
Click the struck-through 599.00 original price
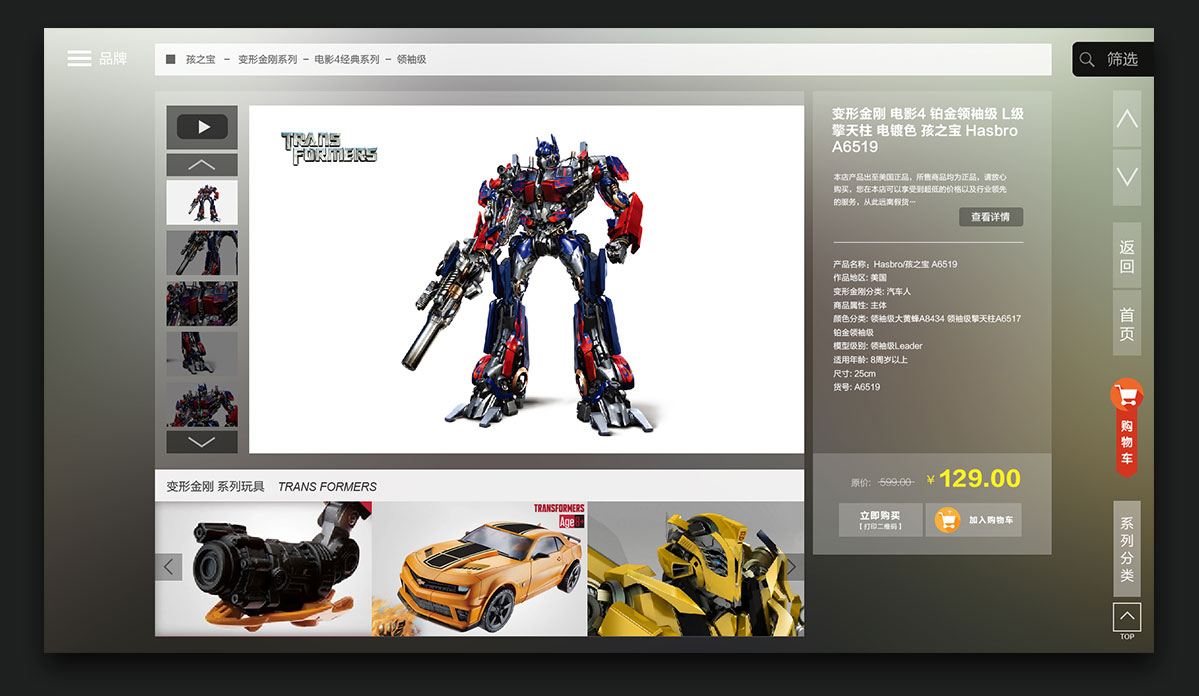(x=895, y=482)
